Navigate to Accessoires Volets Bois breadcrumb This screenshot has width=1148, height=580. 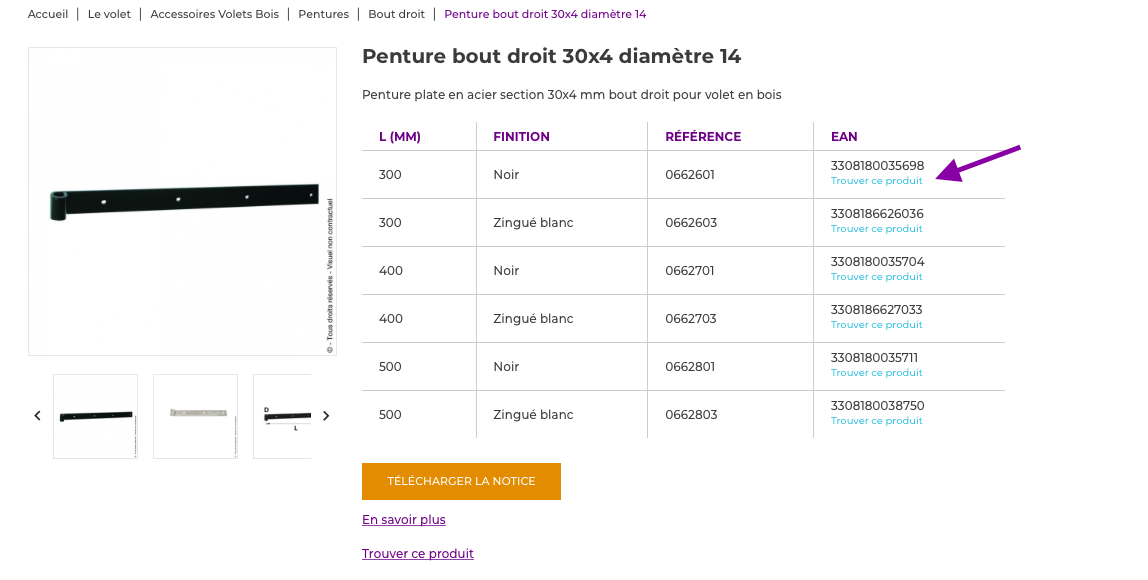(214, 14)
